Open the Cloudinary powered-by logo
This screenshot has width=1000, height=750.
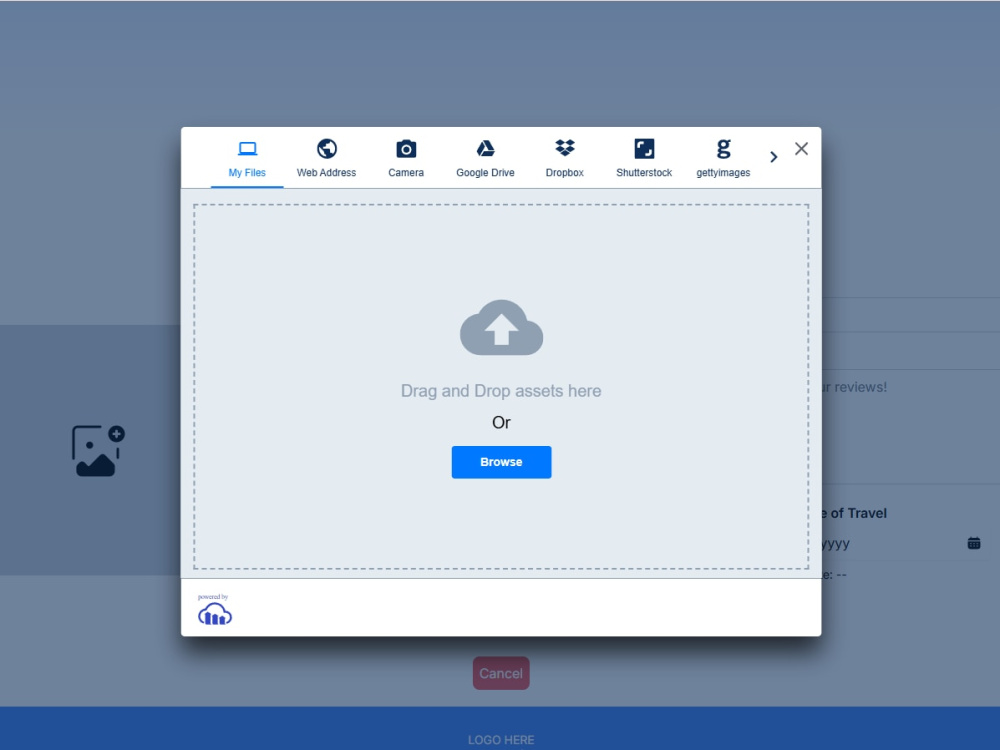(214, 609)
